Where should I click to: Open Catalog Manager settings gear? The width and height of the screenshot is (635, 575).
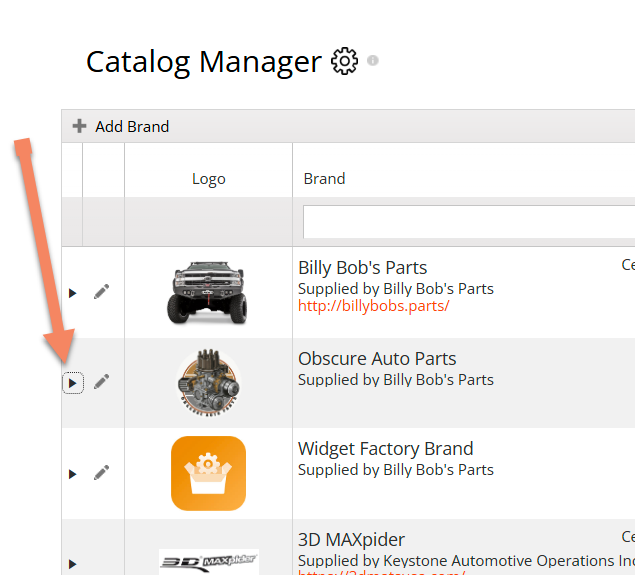click(344, 61)
